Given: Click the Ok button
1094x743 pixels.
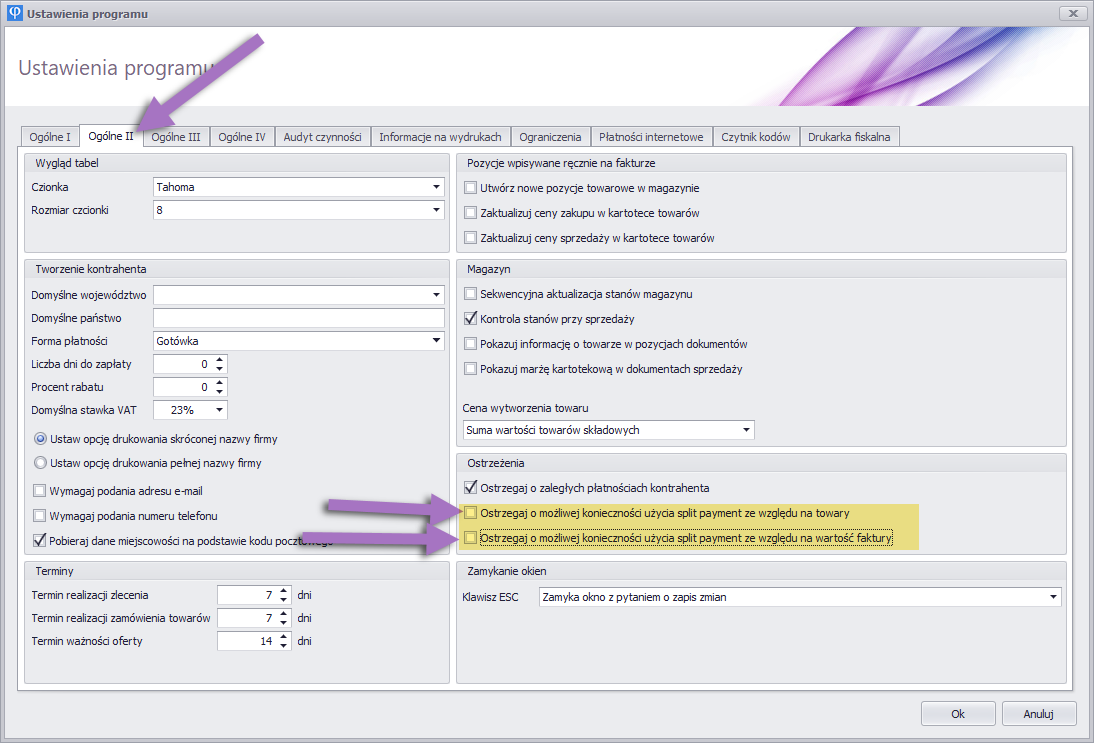Looking at the screenshot, I should tap(957, 714).
